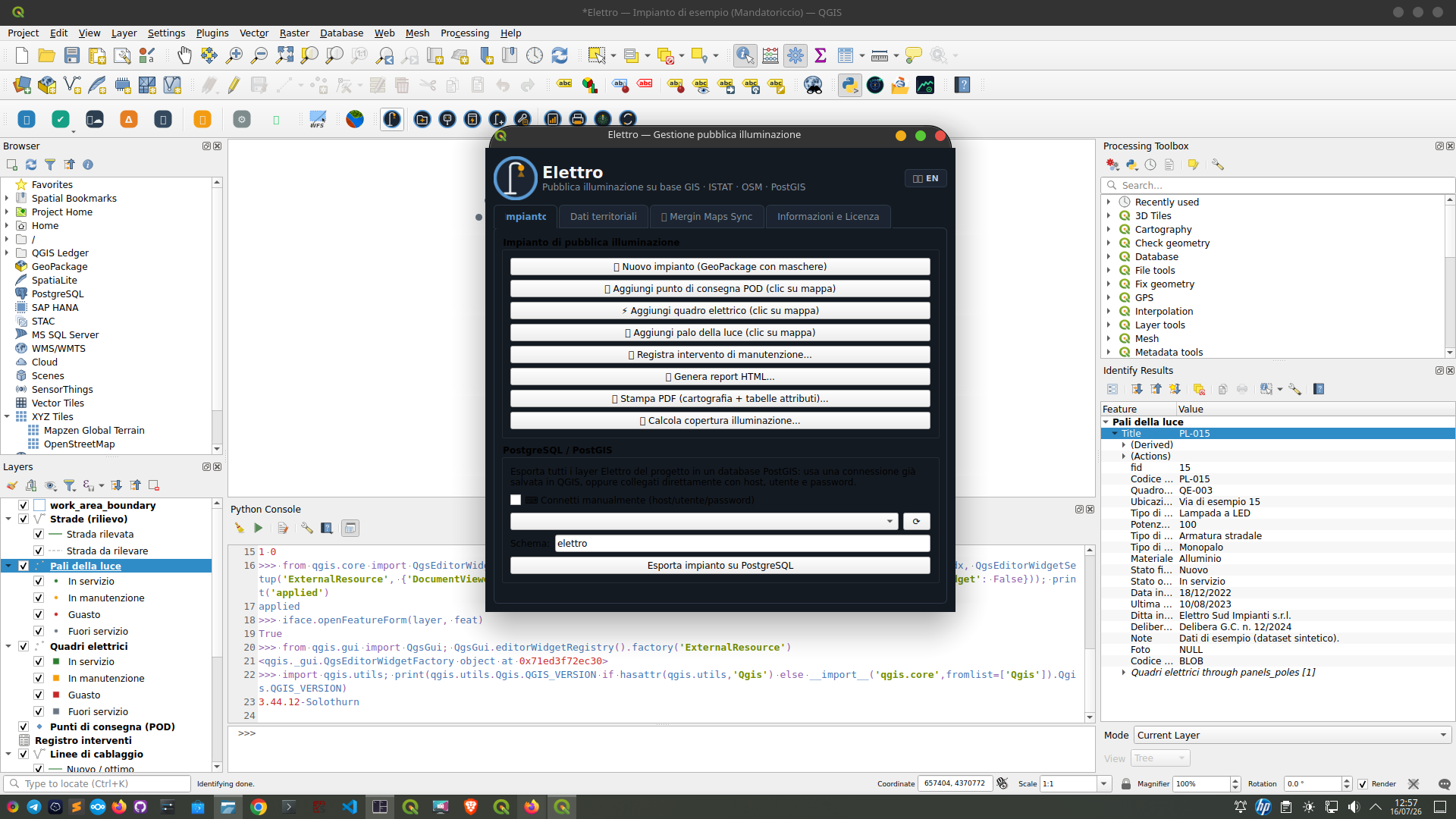Screen dimensions: 1456x819
Task: Click Aggiungi palo della luce button
Action: pos(720,333)
